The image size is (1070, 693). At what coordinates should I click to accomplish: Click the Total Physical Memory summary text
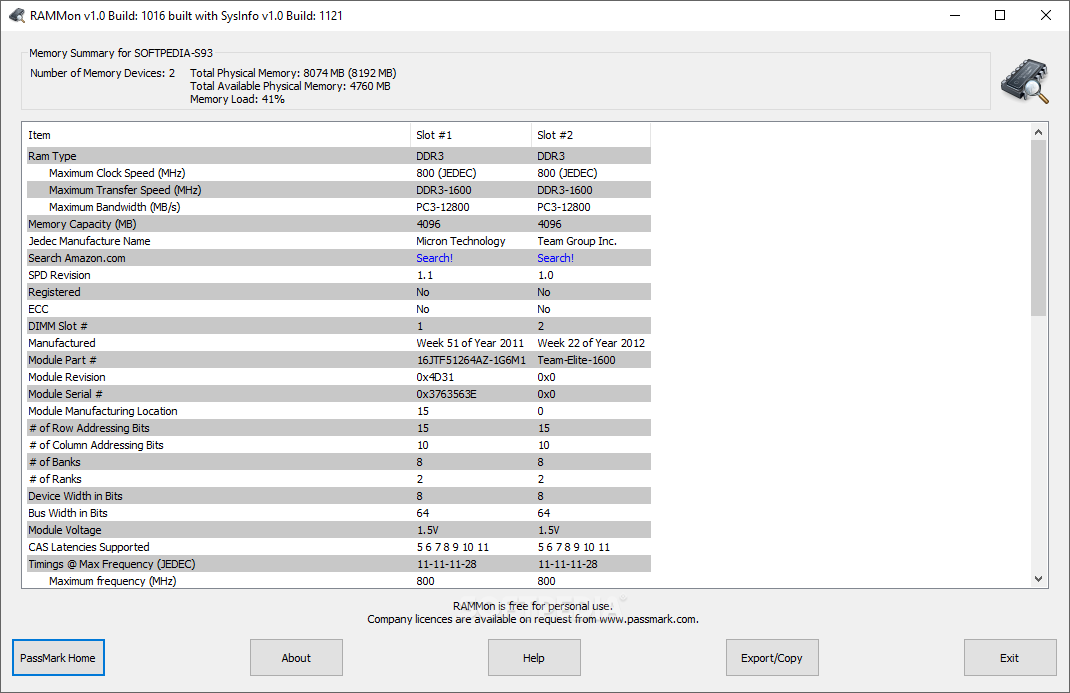pos(293,73)
